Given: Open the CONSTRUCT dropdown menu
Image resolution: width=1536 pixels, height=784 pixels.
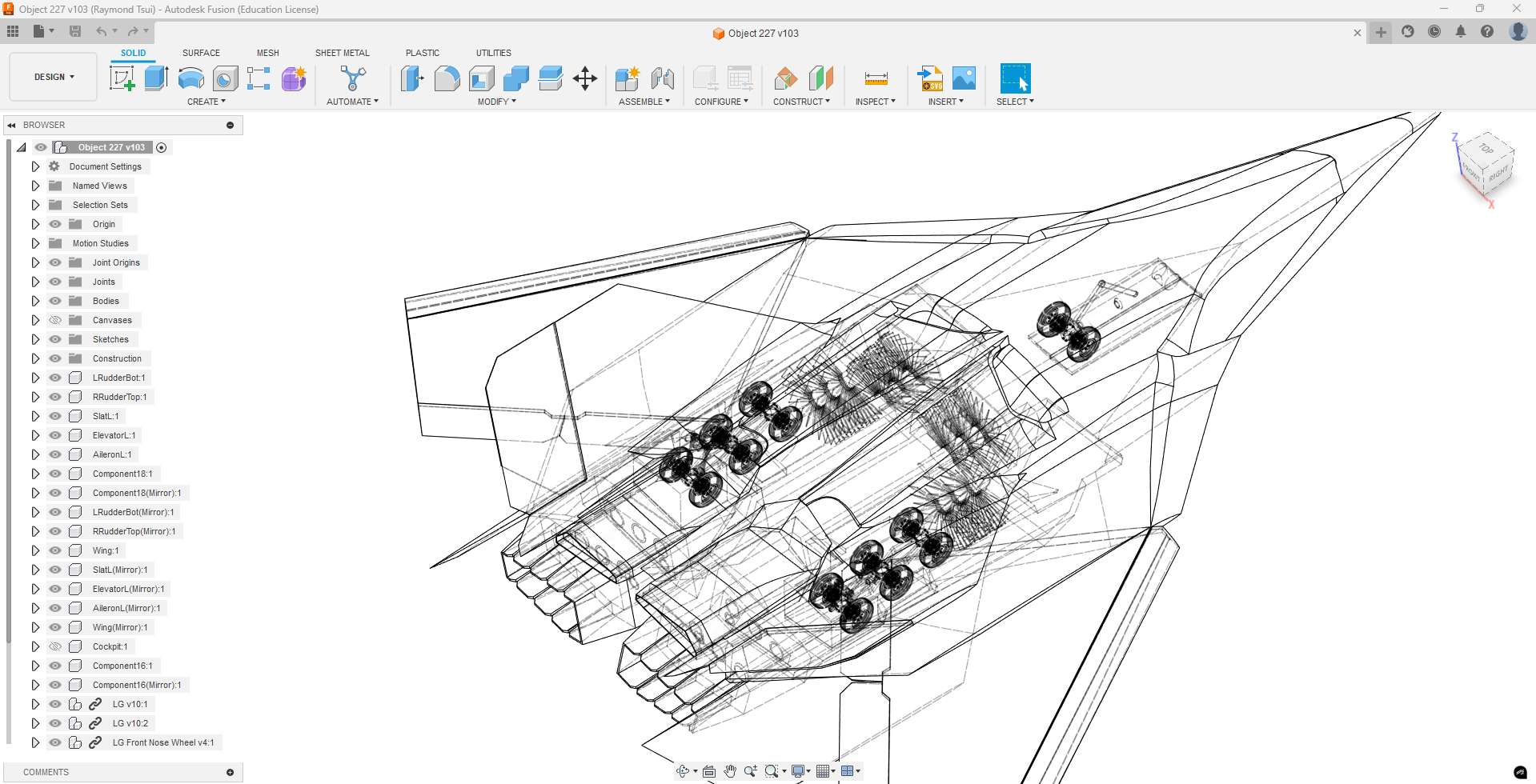Looking at the screenshot, I should click(x=801, y=102).
